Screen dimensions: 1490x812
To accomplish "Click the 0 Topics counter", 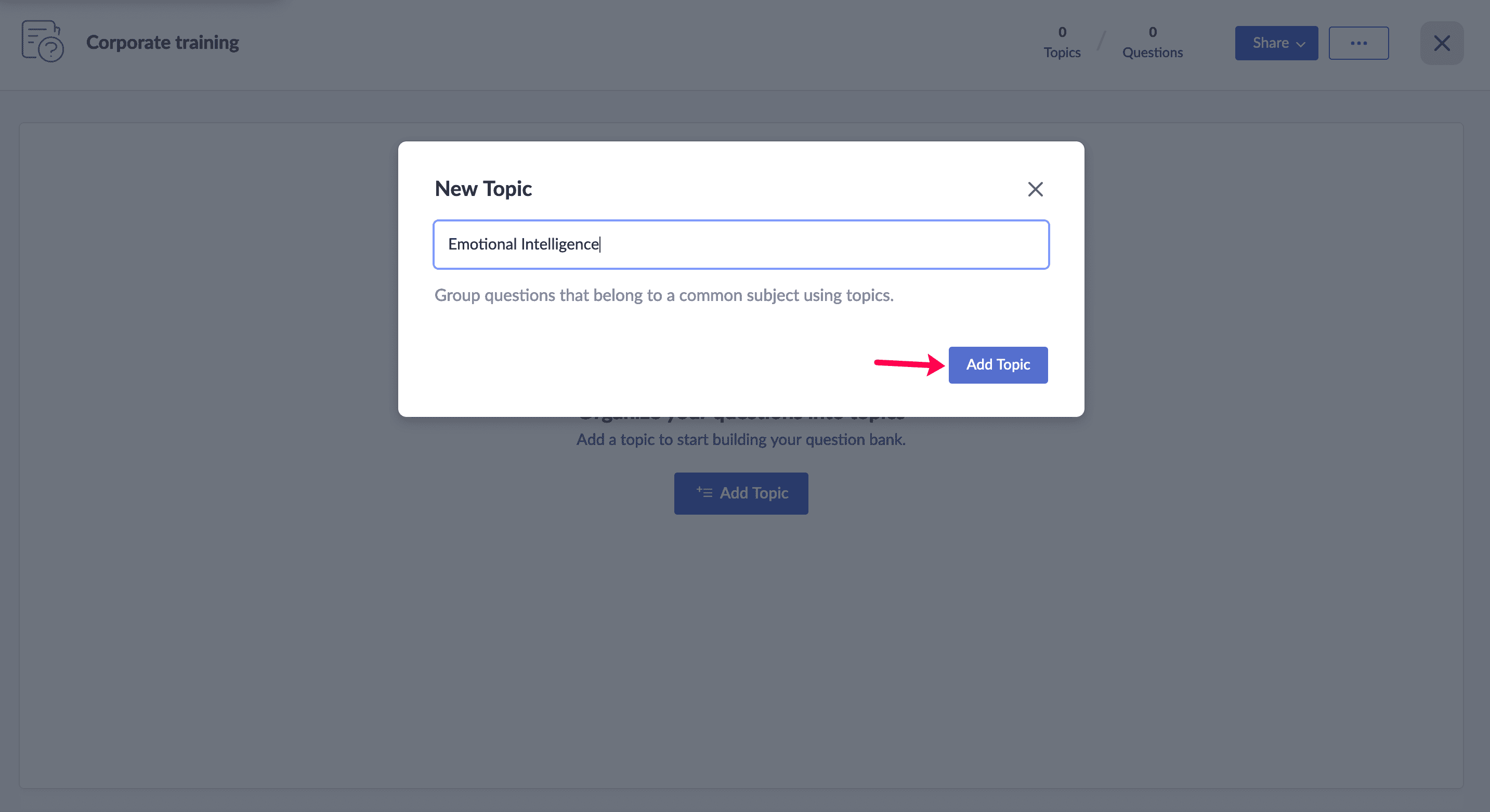I will point(1062,42).
